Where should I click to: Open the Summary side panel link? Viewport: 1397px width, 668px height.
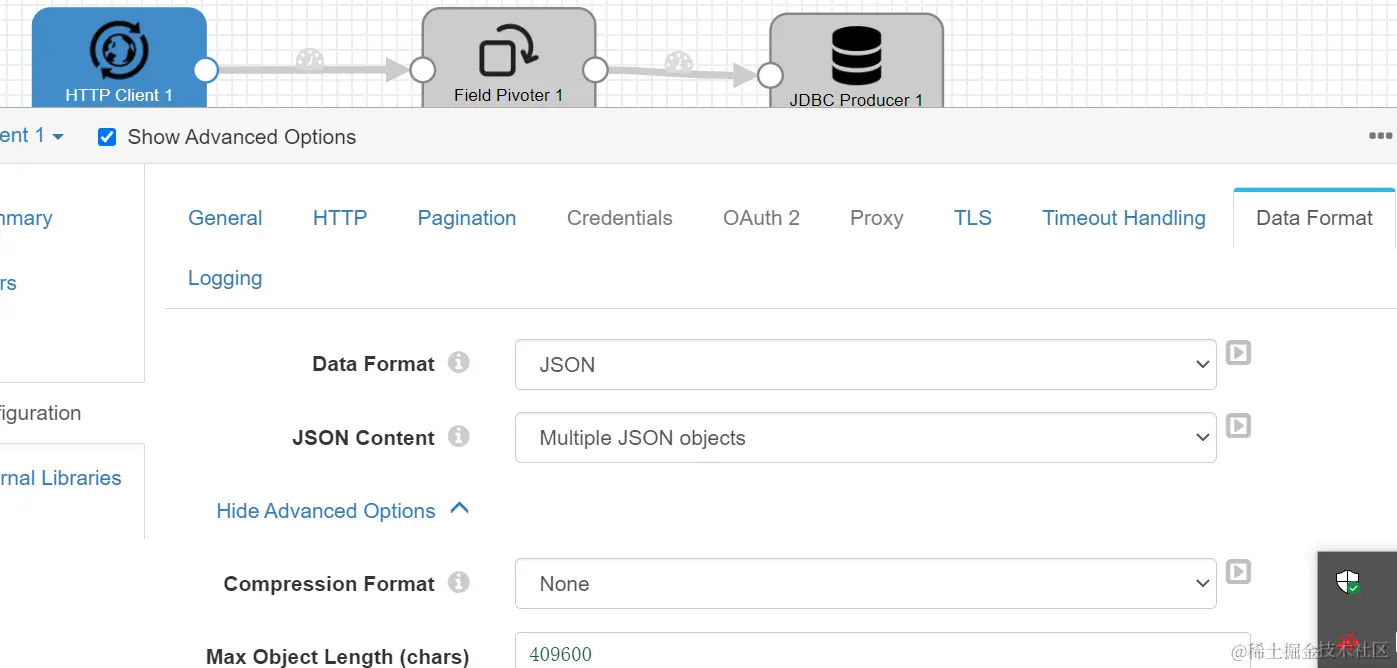pos(26,218)
